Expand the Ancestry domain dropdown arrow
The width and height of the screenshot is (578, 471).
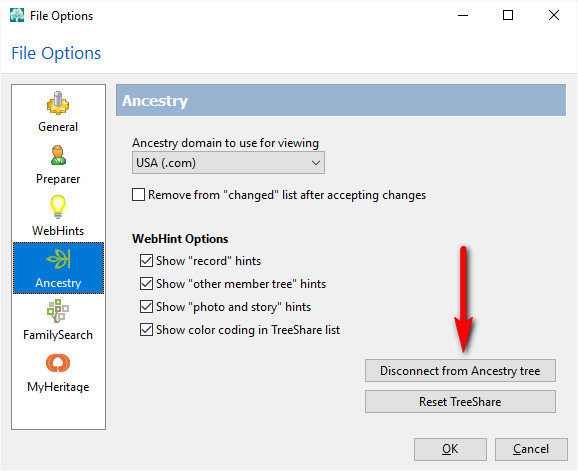point(316,163)
